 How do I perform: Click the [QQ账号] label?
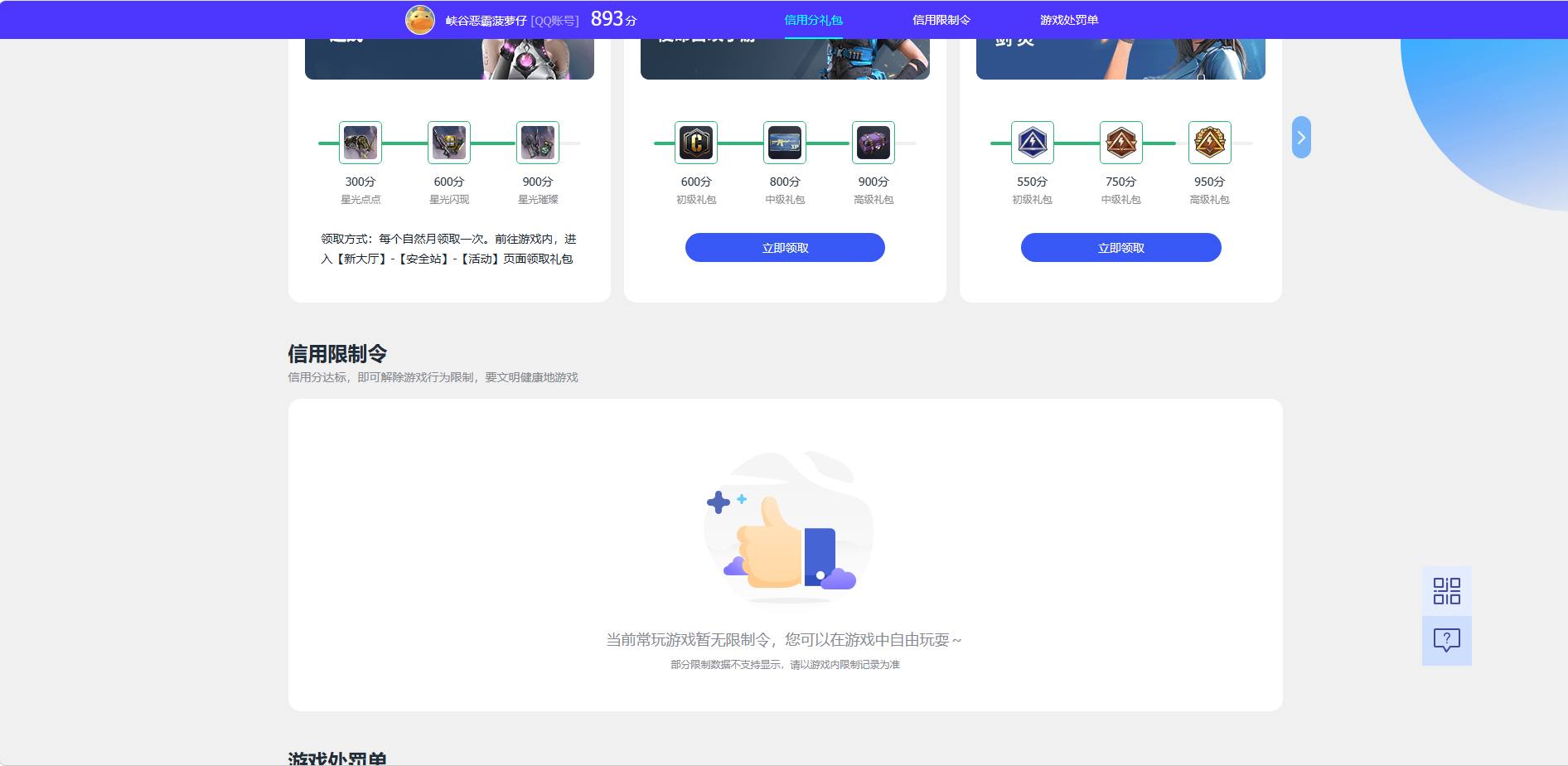pos(554,21)
